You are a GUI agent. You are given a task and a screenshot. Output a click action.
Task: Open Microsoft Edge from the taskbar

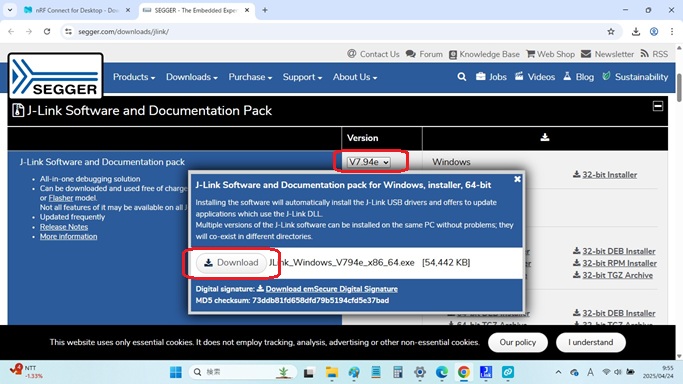tap(442, 372)
